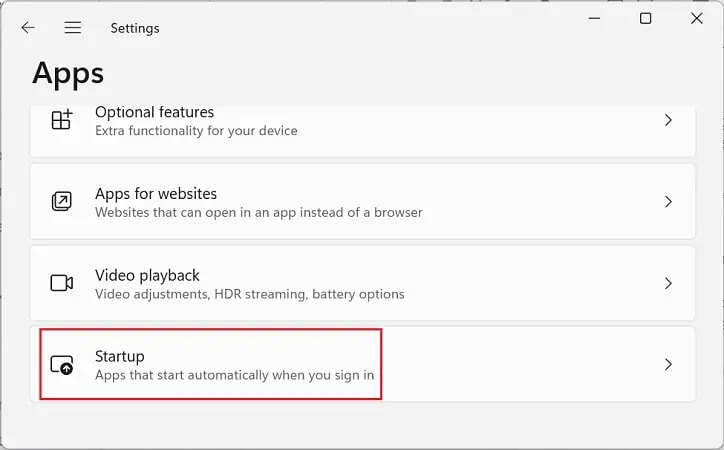Click the Video playback camera icon
This screenshot has width=724, height=450.
[62, 283]
